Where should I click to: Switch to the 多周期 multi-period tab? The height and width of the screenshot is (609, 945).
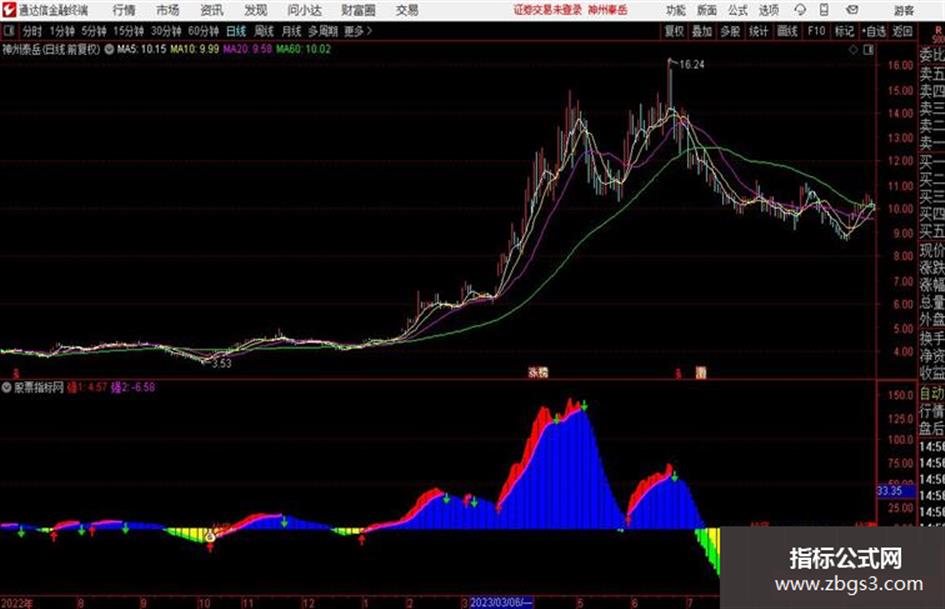(323, 31)
